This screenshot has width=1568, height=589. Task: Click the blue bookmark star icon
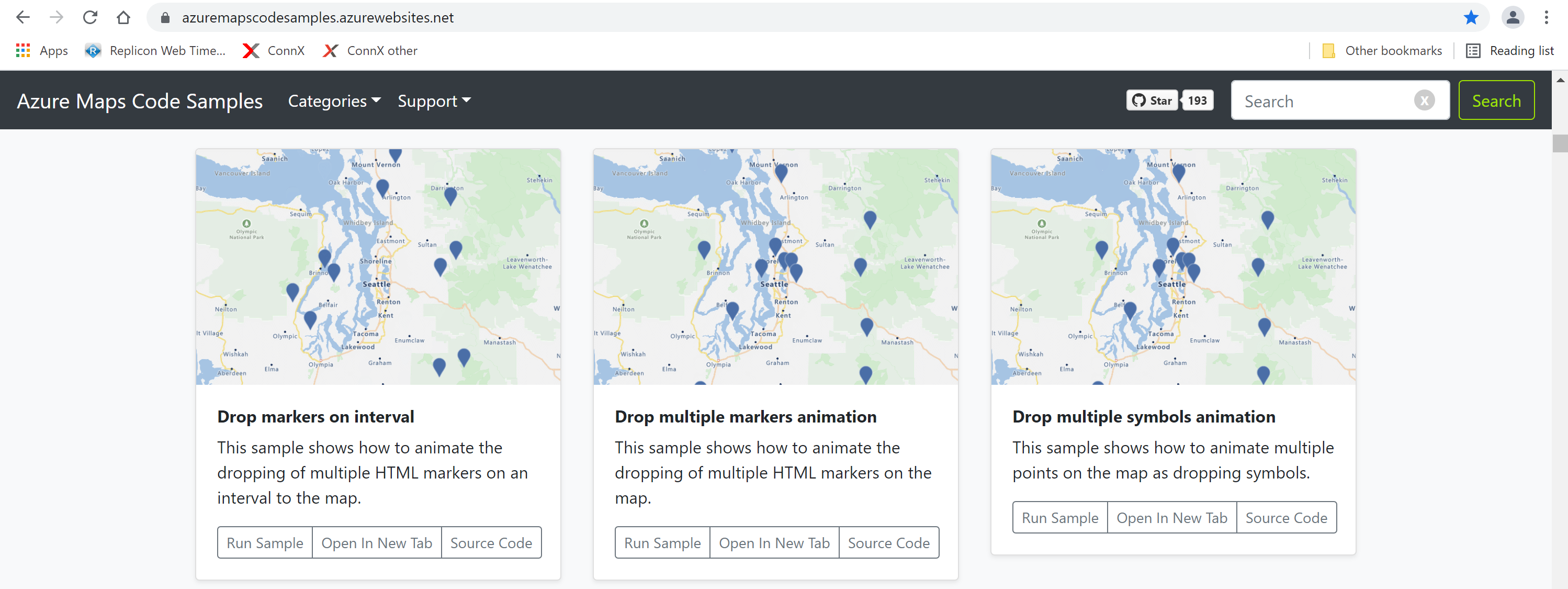(1471, 18)
